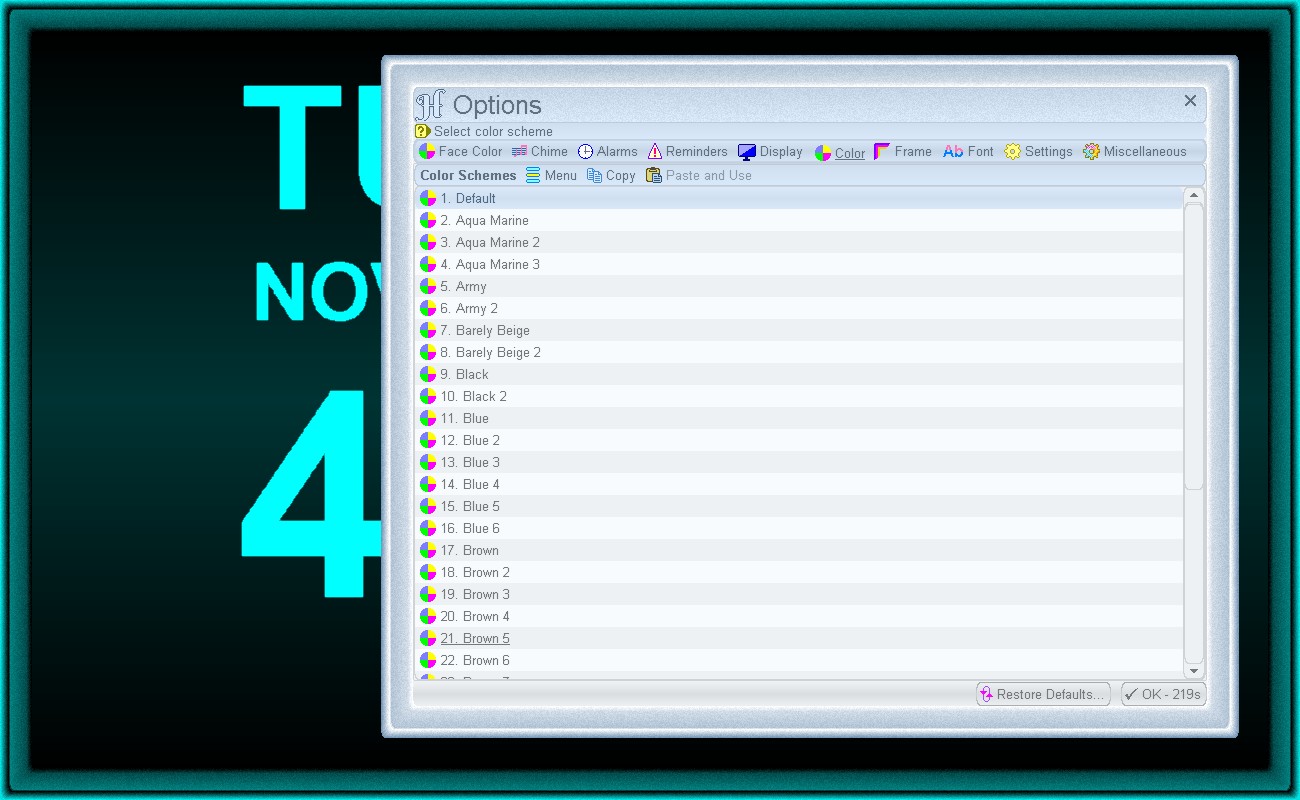Image resolution: width=1300 pixels, height=800 pixels.
Task: Click the pie icon beside 17. Brown
Action: [x=428, y=550]
